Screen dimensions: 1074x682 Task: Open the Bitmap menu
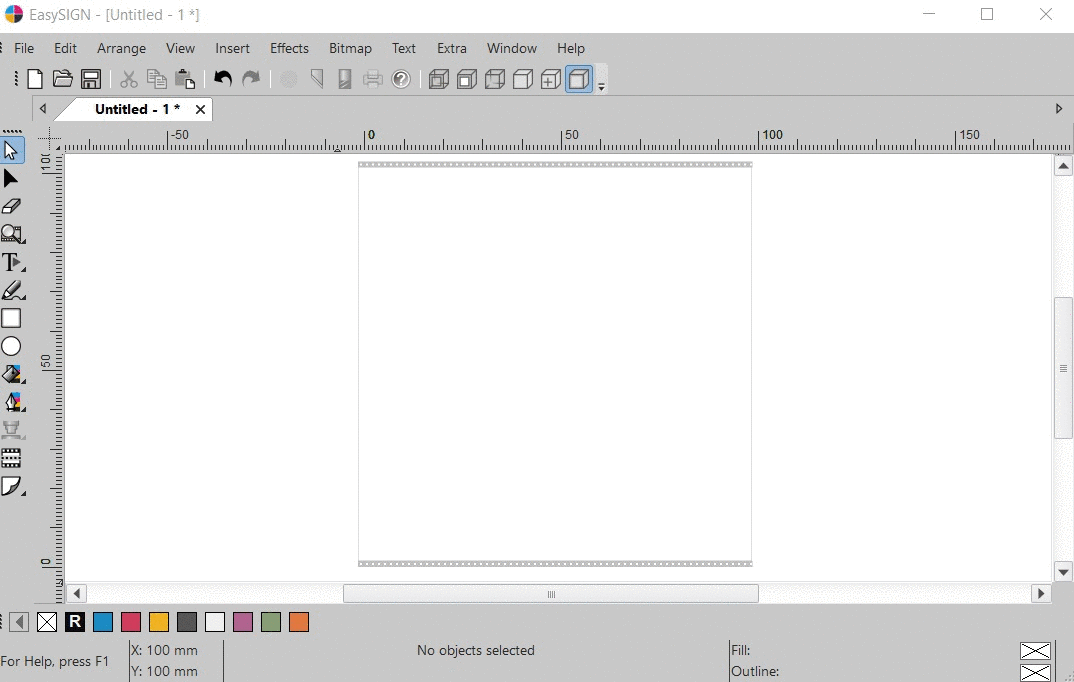click(x=350, y=49)
